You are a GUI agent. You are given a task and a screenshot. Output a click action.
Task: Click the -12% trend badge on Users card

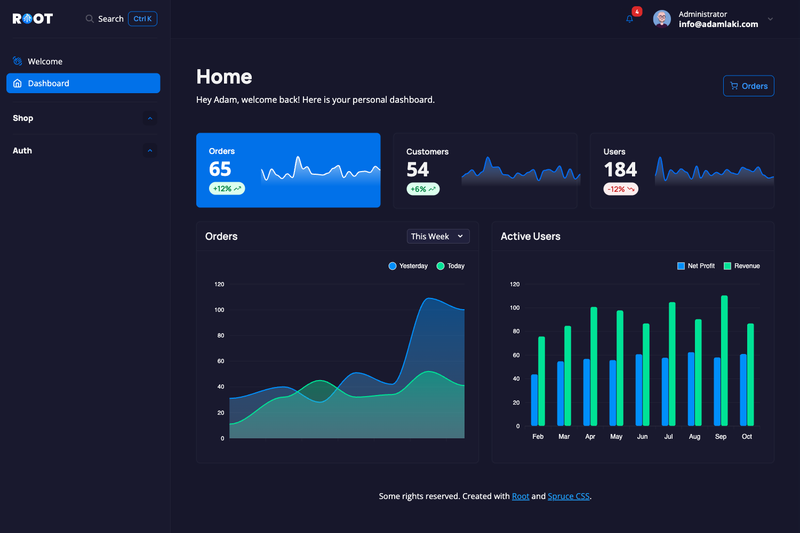[x=620, y=189]
